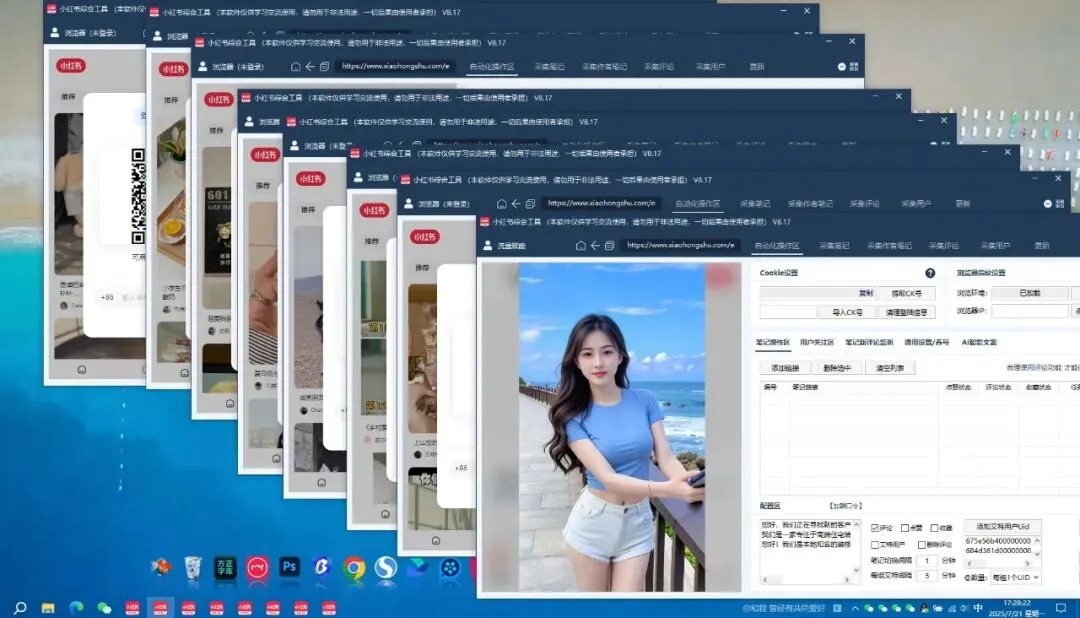Launch Photoshop from the desktop dock
The image size is (1080, 618).
pos(289,565)
